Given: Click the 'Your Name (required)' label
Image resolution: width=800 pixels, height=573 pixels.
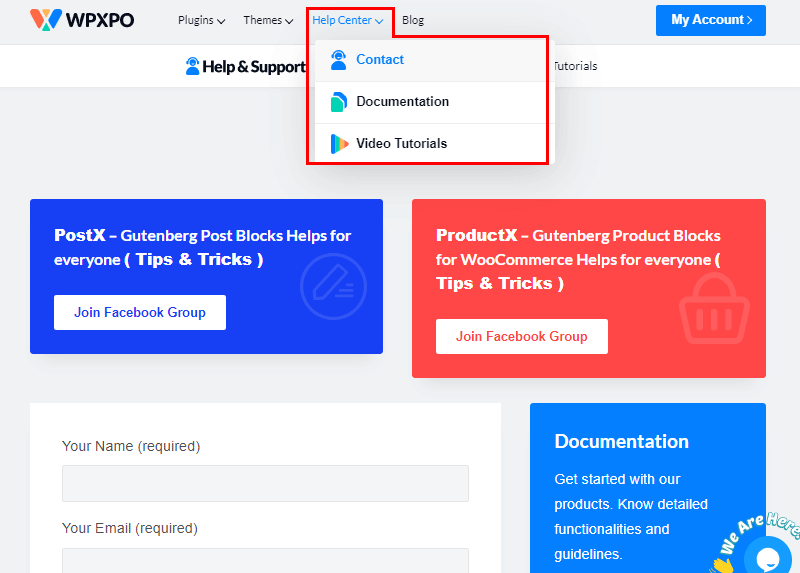Looking at the screenshot, I should 131,446.
